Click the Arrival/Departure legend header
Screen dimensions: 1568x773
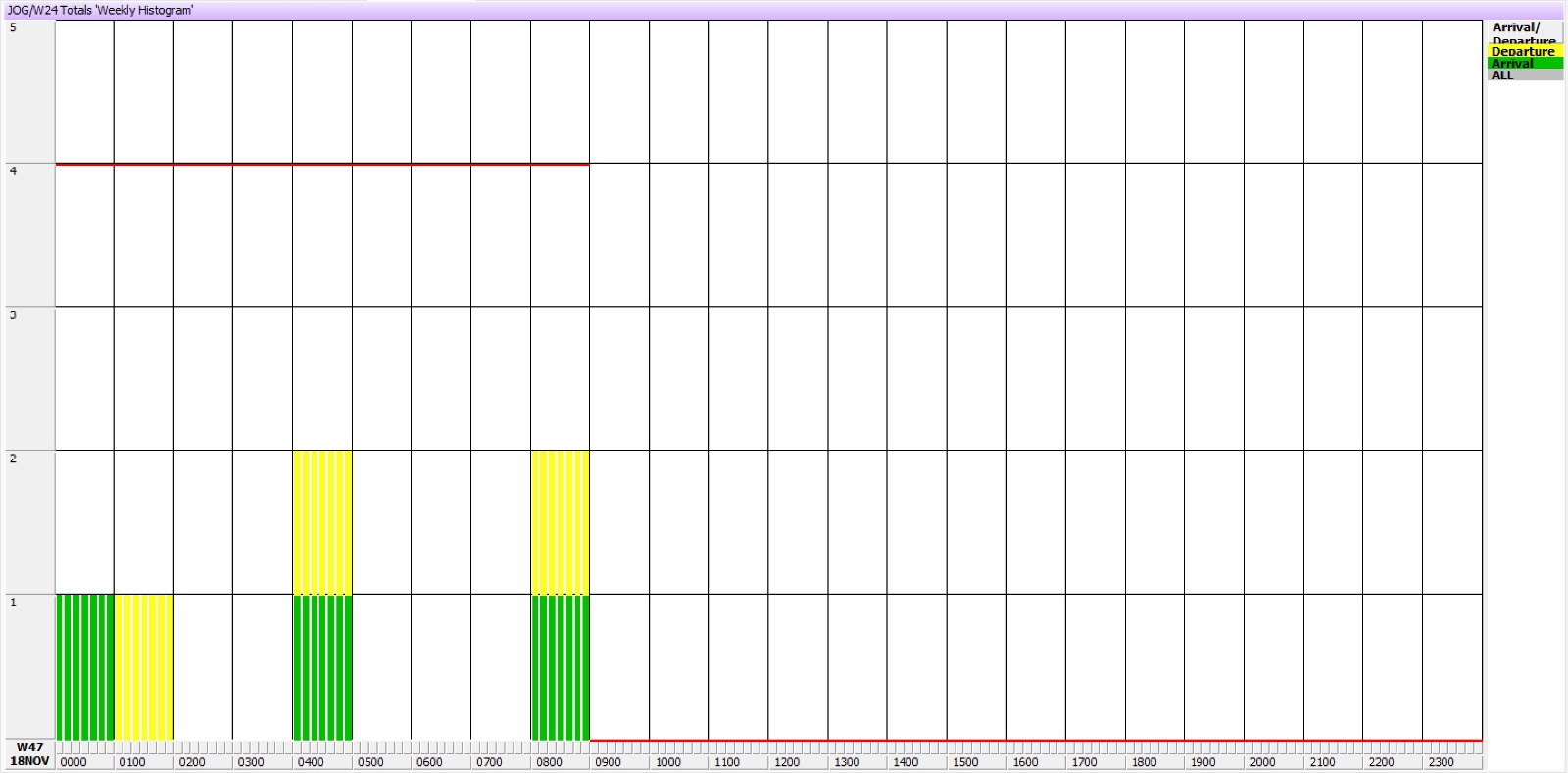tap(1523, 32)
